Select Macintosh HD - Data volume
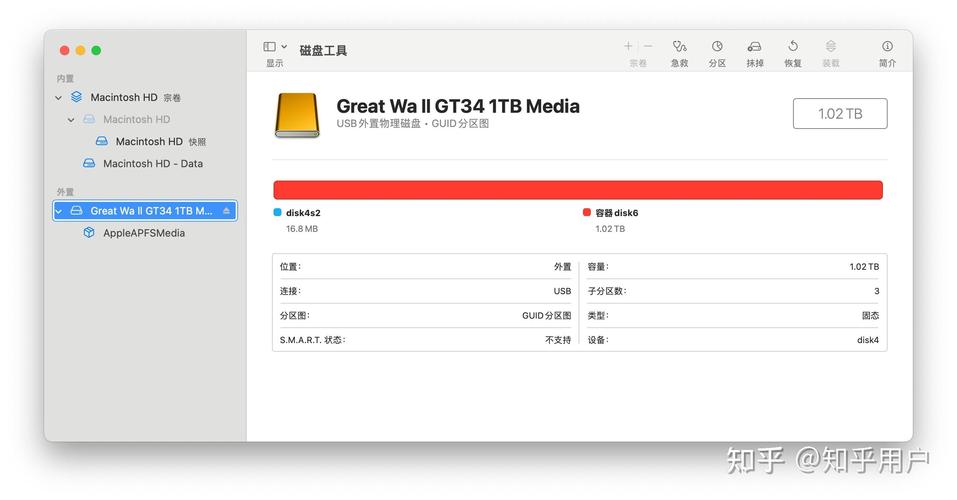The image size is (957, 500). pos(144,164)
